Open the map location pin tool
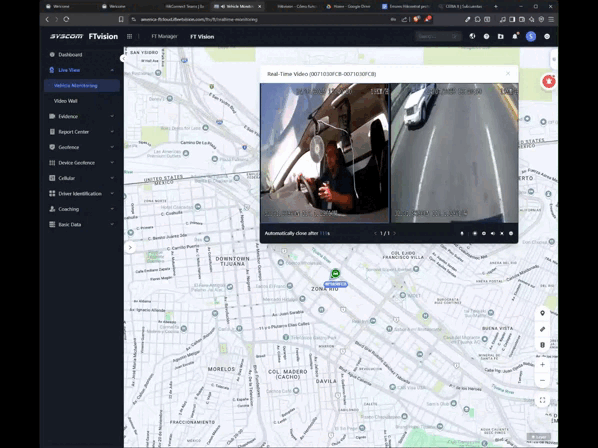This screenshot has height=448, width=598. click(542, 313)
